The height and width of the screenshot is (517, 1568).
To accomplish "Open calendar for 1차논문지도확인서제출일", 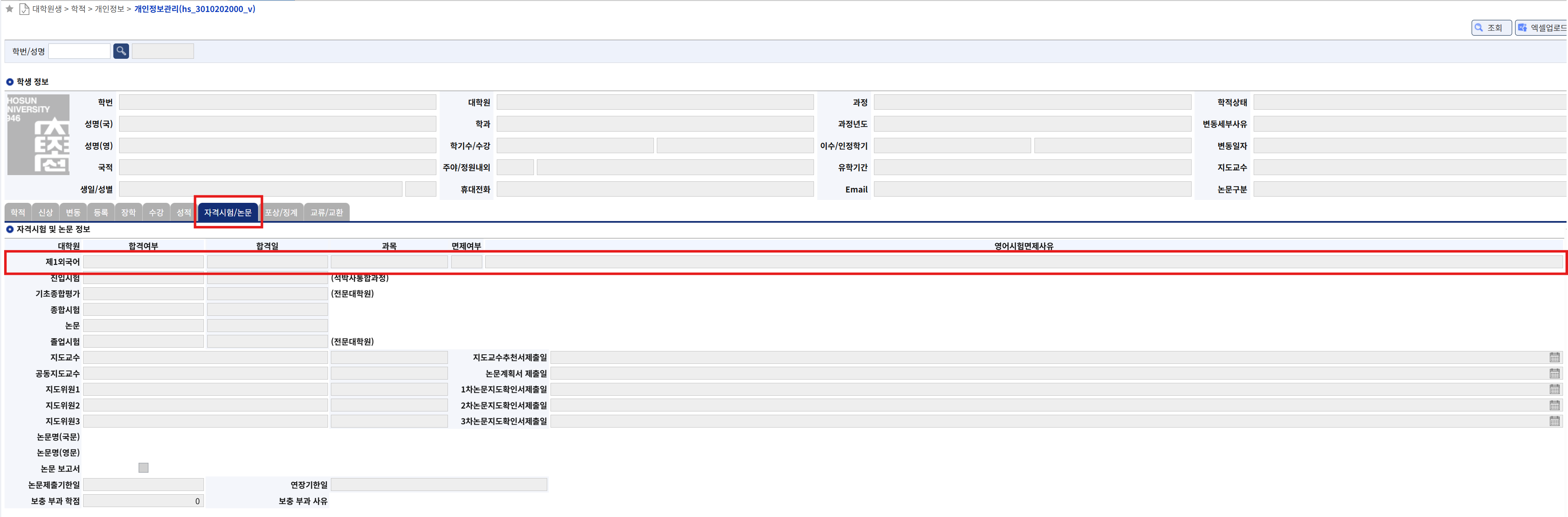I will 1554,389.
